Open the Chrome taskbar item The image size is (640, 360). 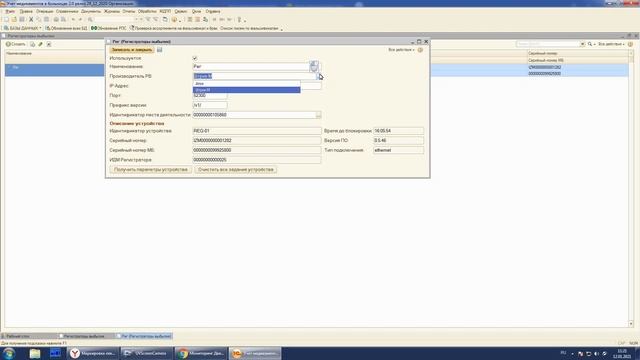201,353
